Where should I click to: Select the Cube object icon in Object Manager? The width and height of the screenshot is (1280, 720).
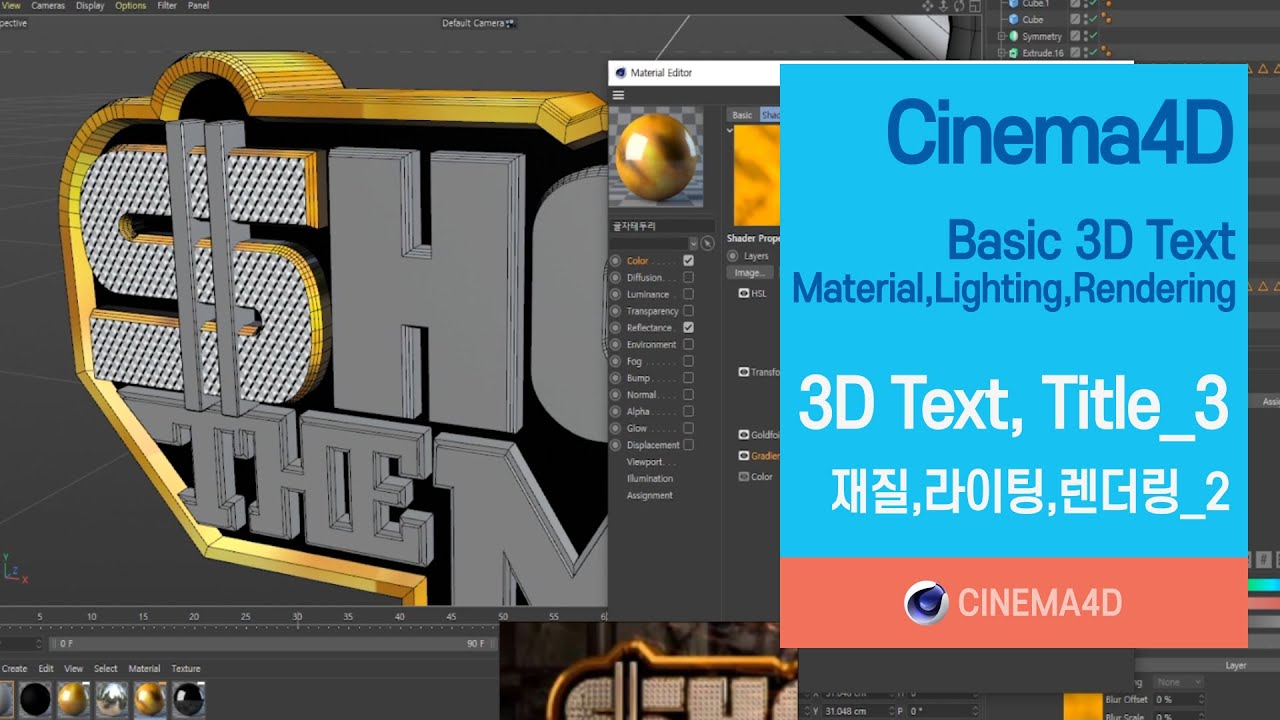tap(1013, 19)
